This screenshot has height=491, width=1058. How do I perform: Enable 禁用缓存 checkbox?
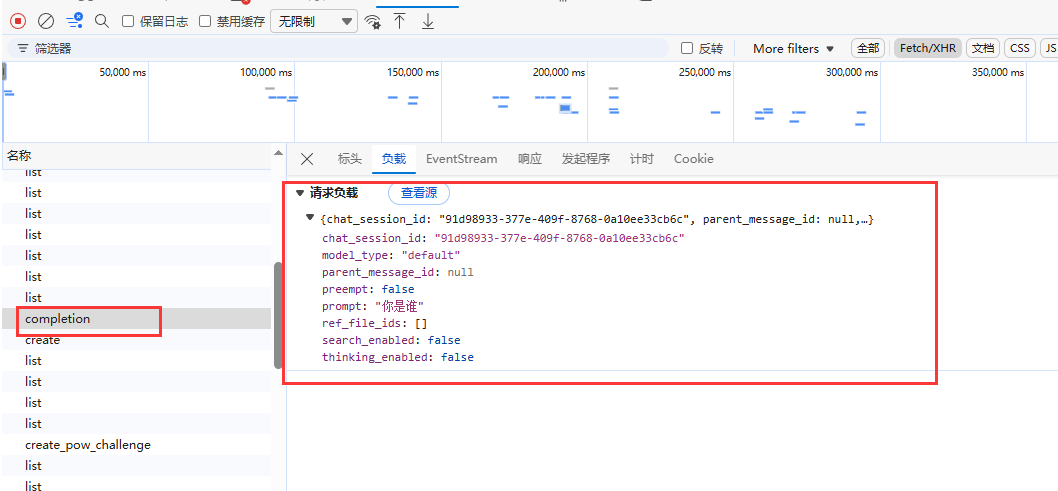tap(205, 22)
